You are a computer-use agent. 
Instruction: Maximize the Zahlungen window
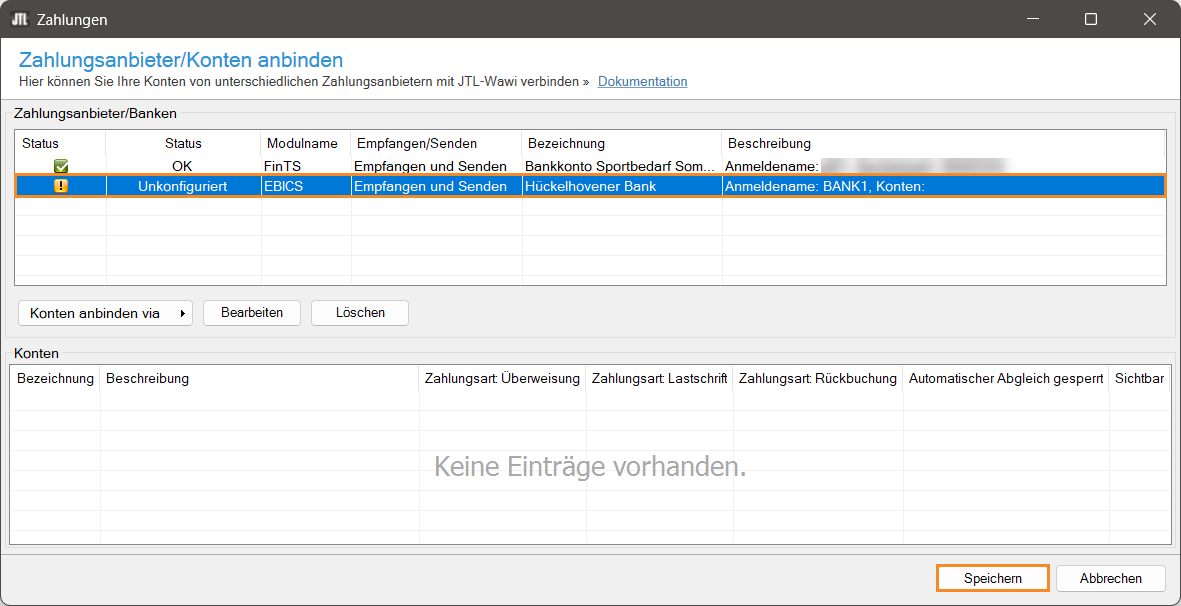(1091, 19)
